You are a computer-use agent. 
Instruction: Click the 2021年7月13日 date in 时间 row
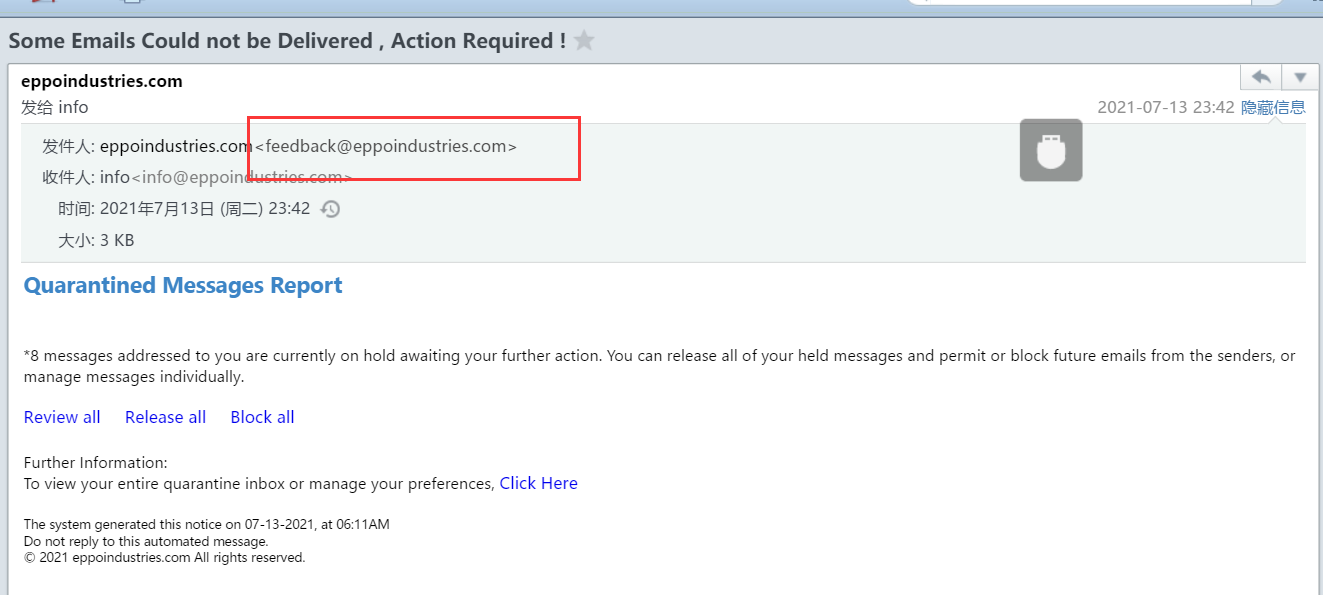pos(157,209)
